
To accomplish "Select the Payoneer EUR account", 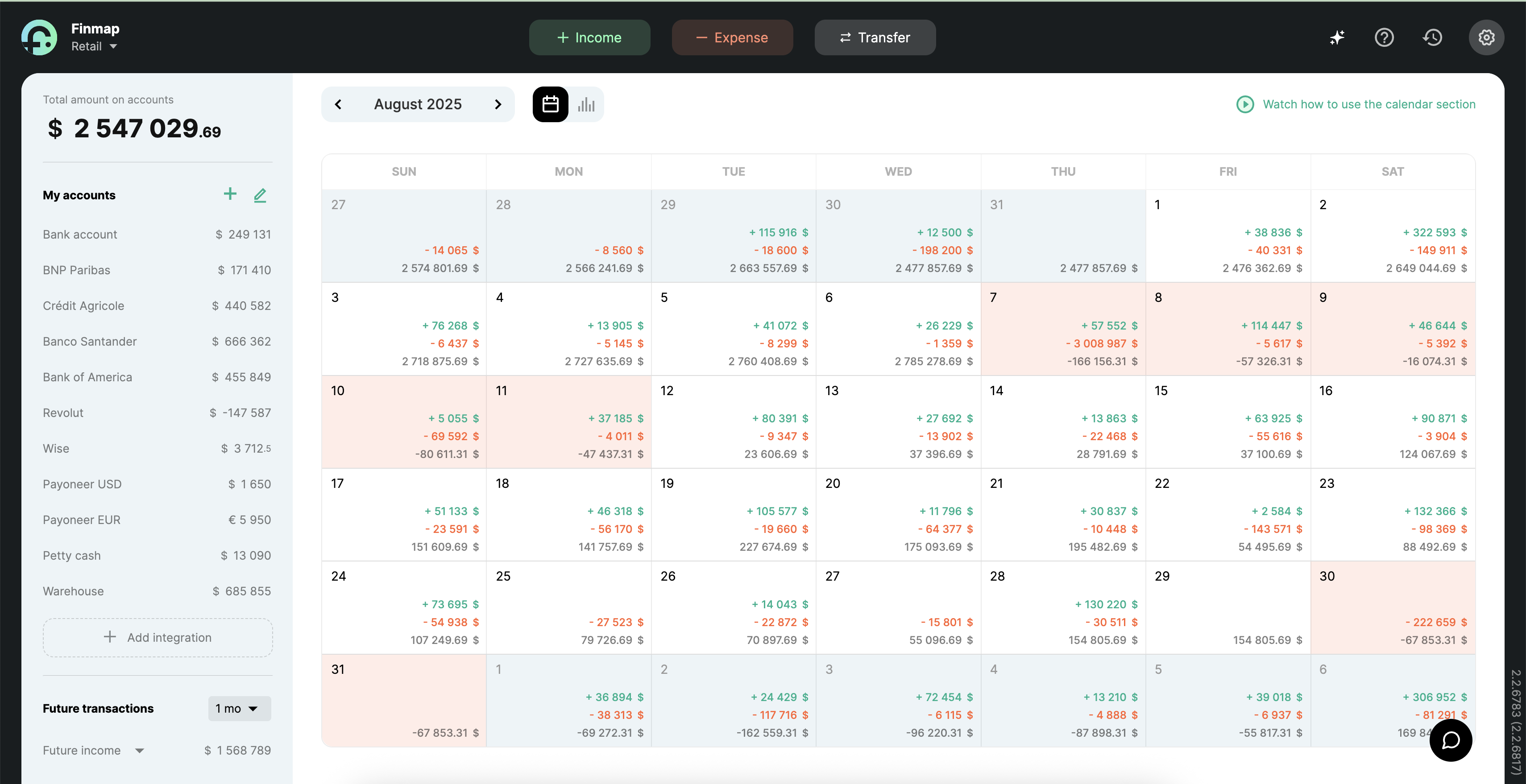I will pos(157,520).
